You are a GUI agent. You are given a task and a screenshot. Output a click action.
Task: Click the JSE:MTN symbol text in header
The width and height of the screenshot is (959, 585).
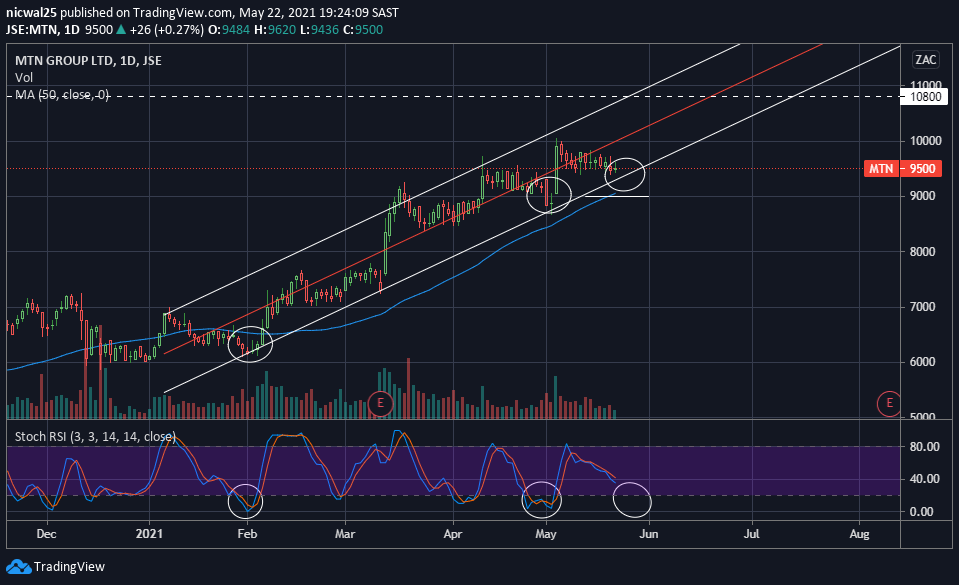pyautogui.click(x=32, y=29)
